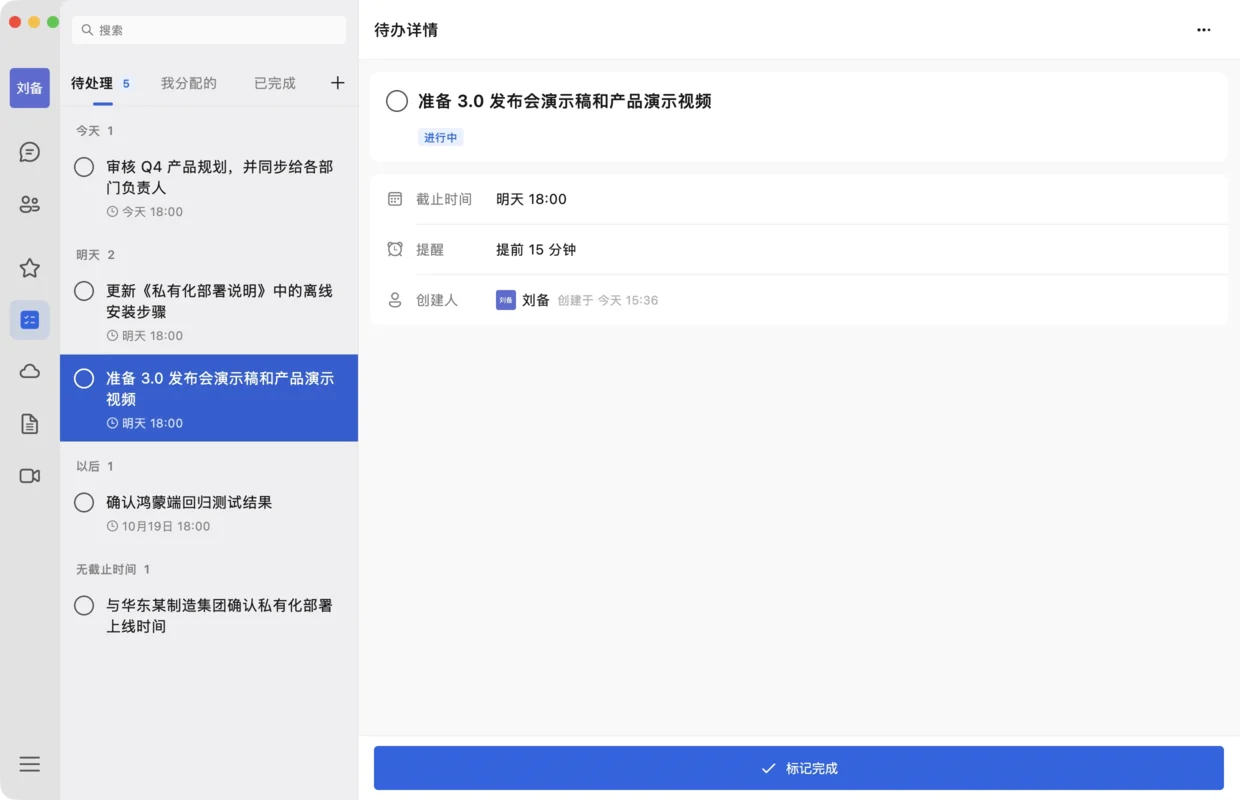Image resolution: width=1240 pixels, height=800 pixels.
Task: Open the messages chat icon in sidebar
Action: [30, 152]
